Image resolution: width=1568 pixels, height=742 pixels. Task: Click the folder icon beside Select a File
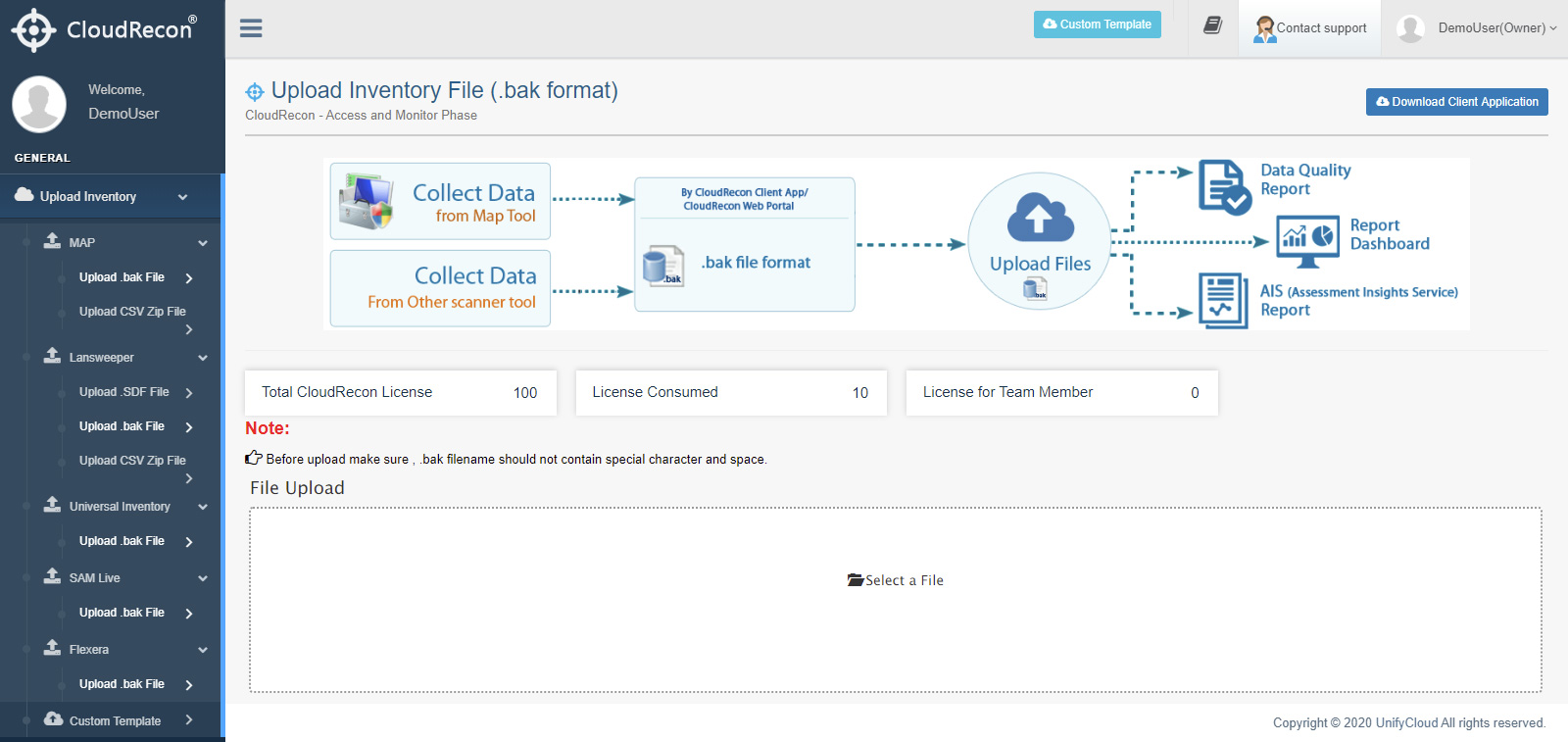[856, 580]
